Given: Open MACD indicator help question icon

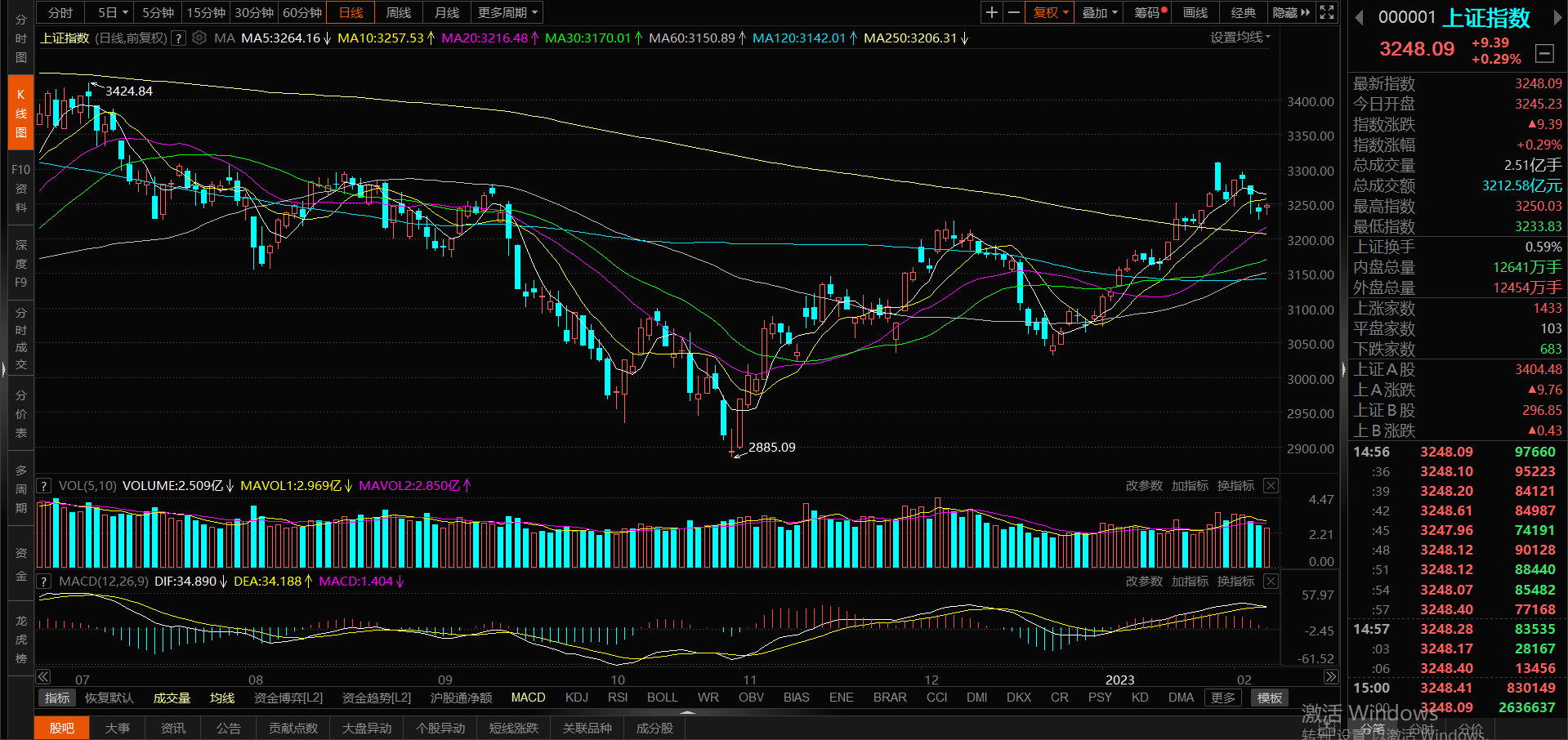Looking at the screenshot, I should (44, 582).
